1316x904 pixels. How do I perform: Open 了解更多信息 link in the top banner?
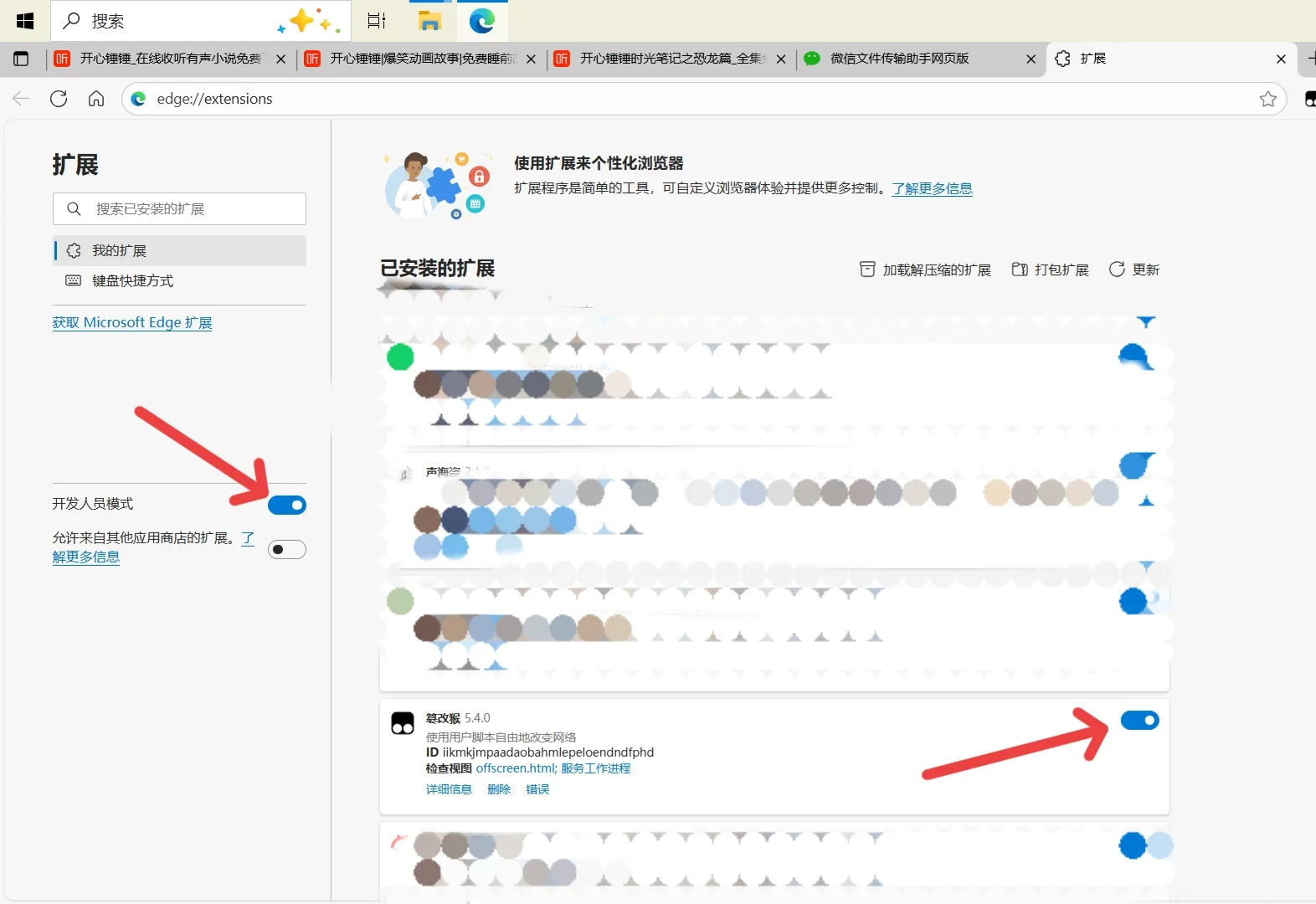932,188
